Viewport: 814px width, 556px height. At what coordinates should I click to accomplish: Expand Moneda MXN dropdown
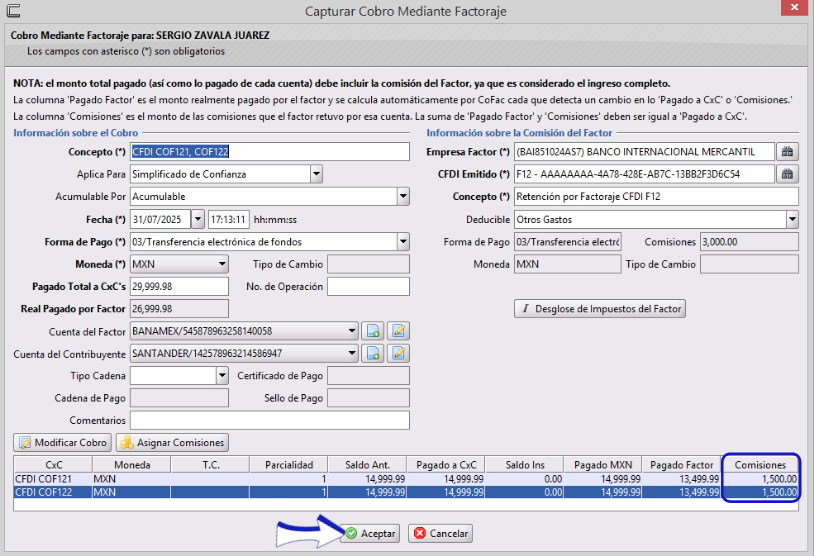coord(222,264)
